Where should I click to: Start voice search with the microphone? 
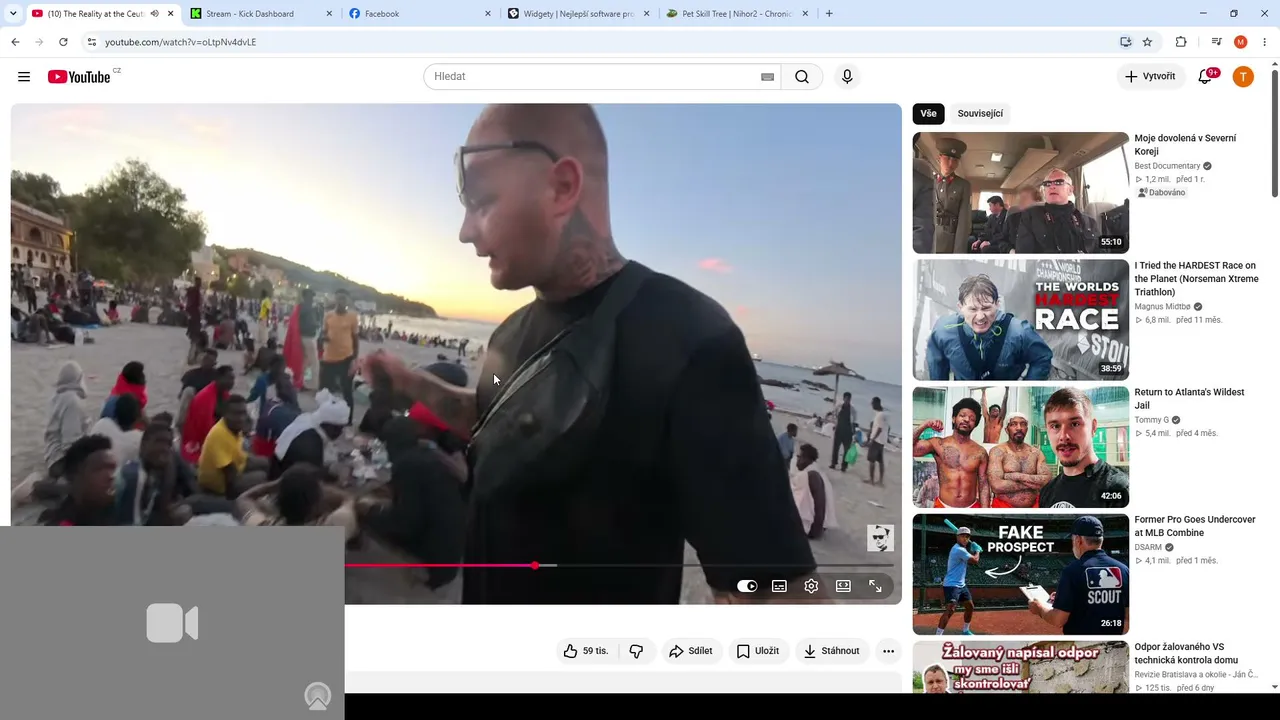[847, 77]
